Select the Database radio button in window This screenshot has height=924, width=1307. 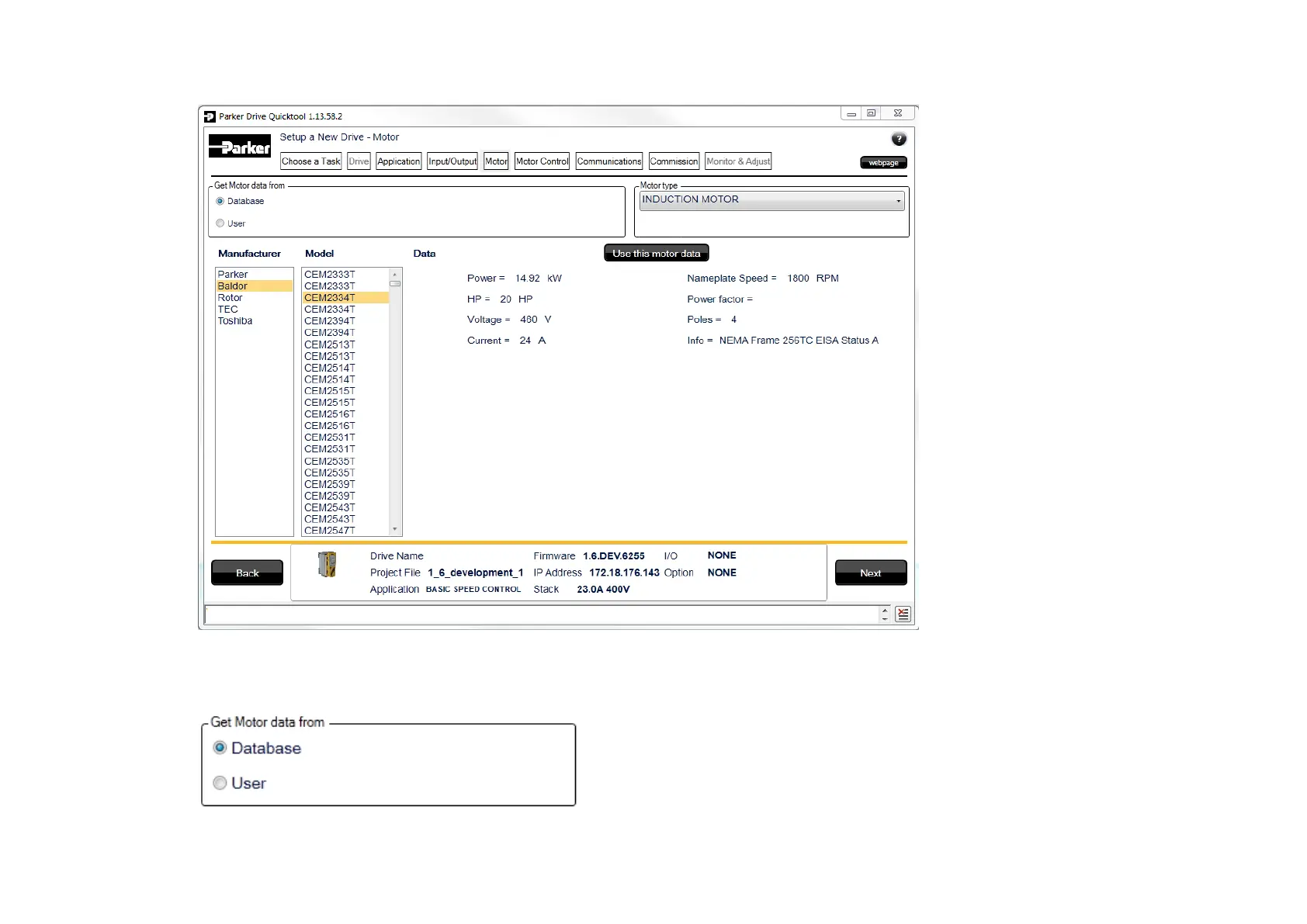coord(220,201)
